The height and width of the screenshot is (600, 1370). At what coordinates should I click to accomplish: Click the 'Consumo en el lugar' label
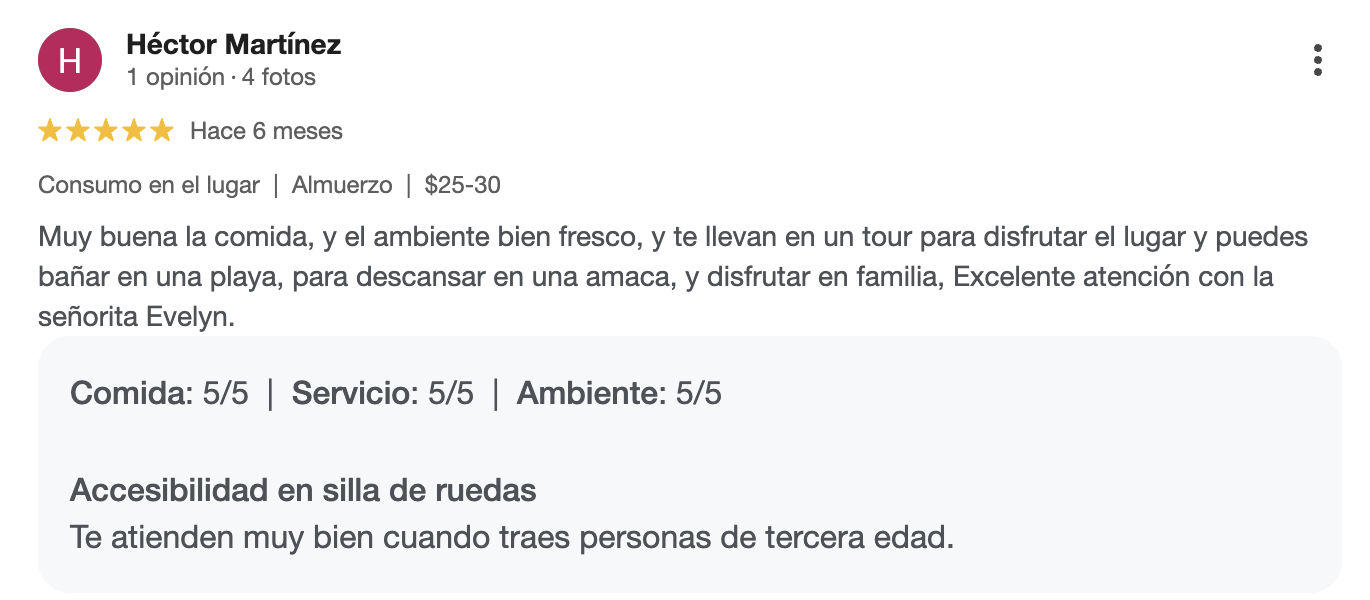[x=149, y=185]
